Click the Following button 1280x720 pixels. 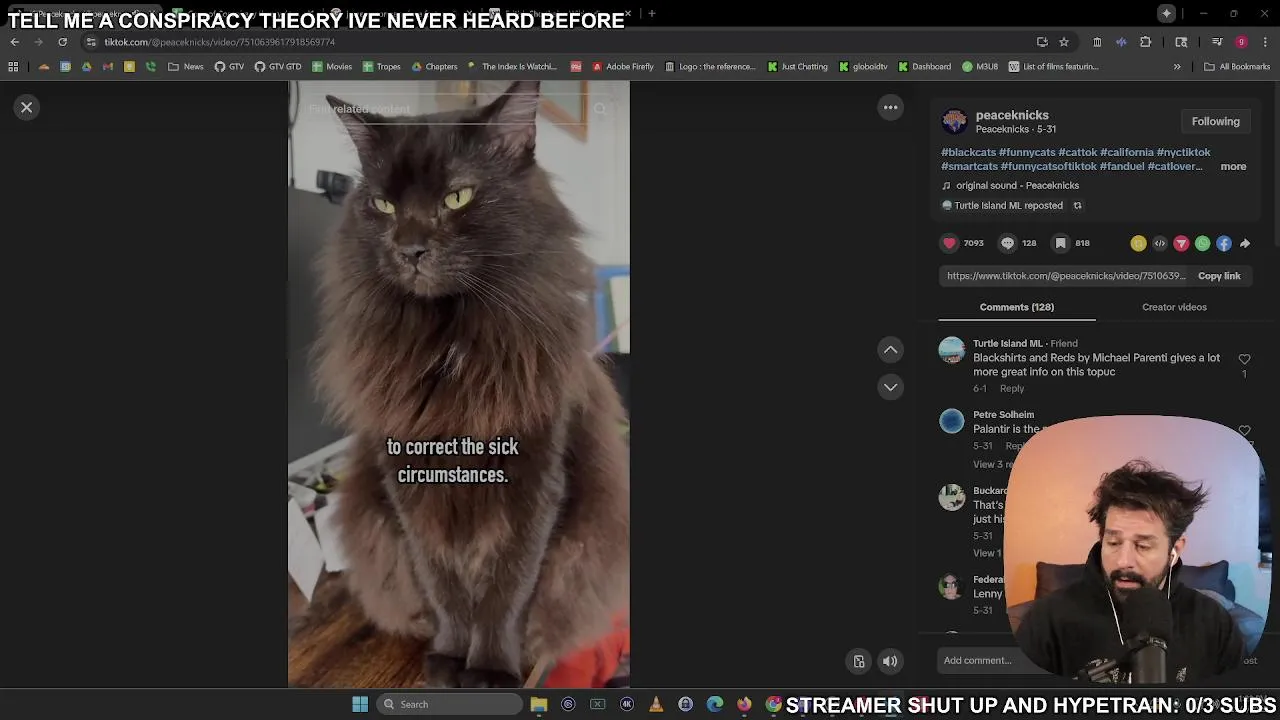pyautogui.click(x=1215, y=121)
